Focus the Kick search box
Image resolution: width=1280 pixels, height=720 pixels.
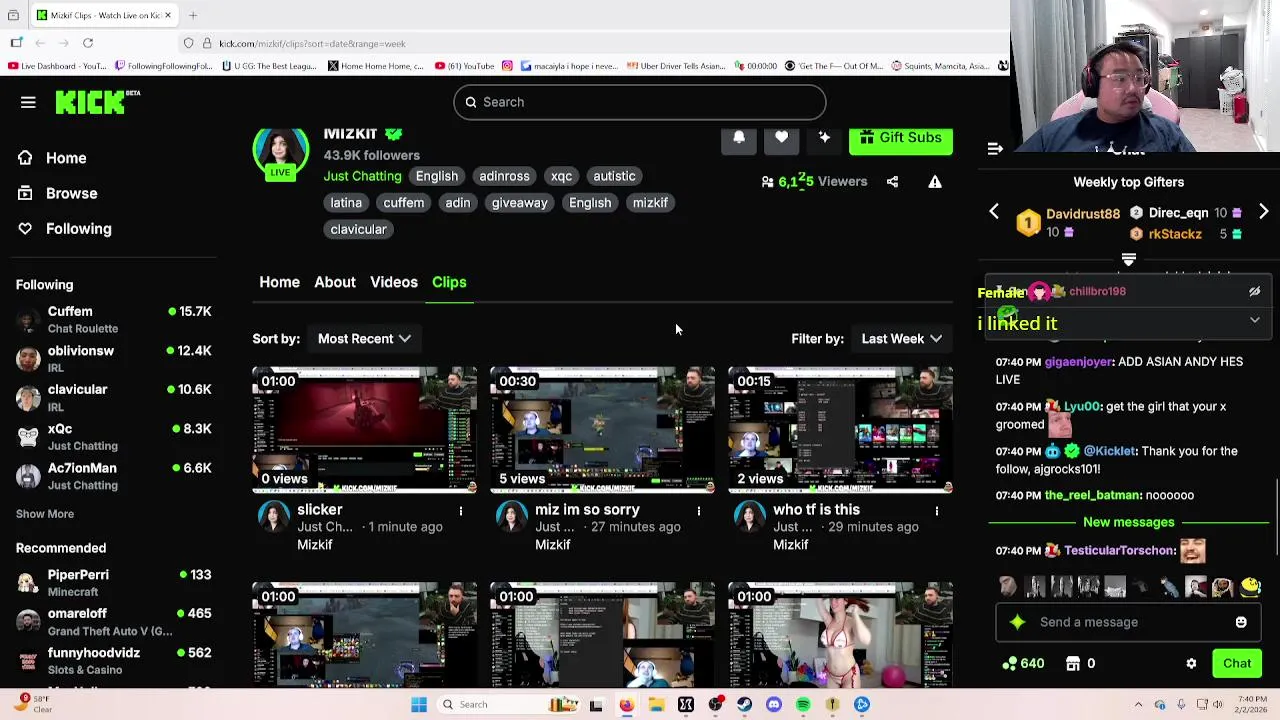click(x=640, y=102)
